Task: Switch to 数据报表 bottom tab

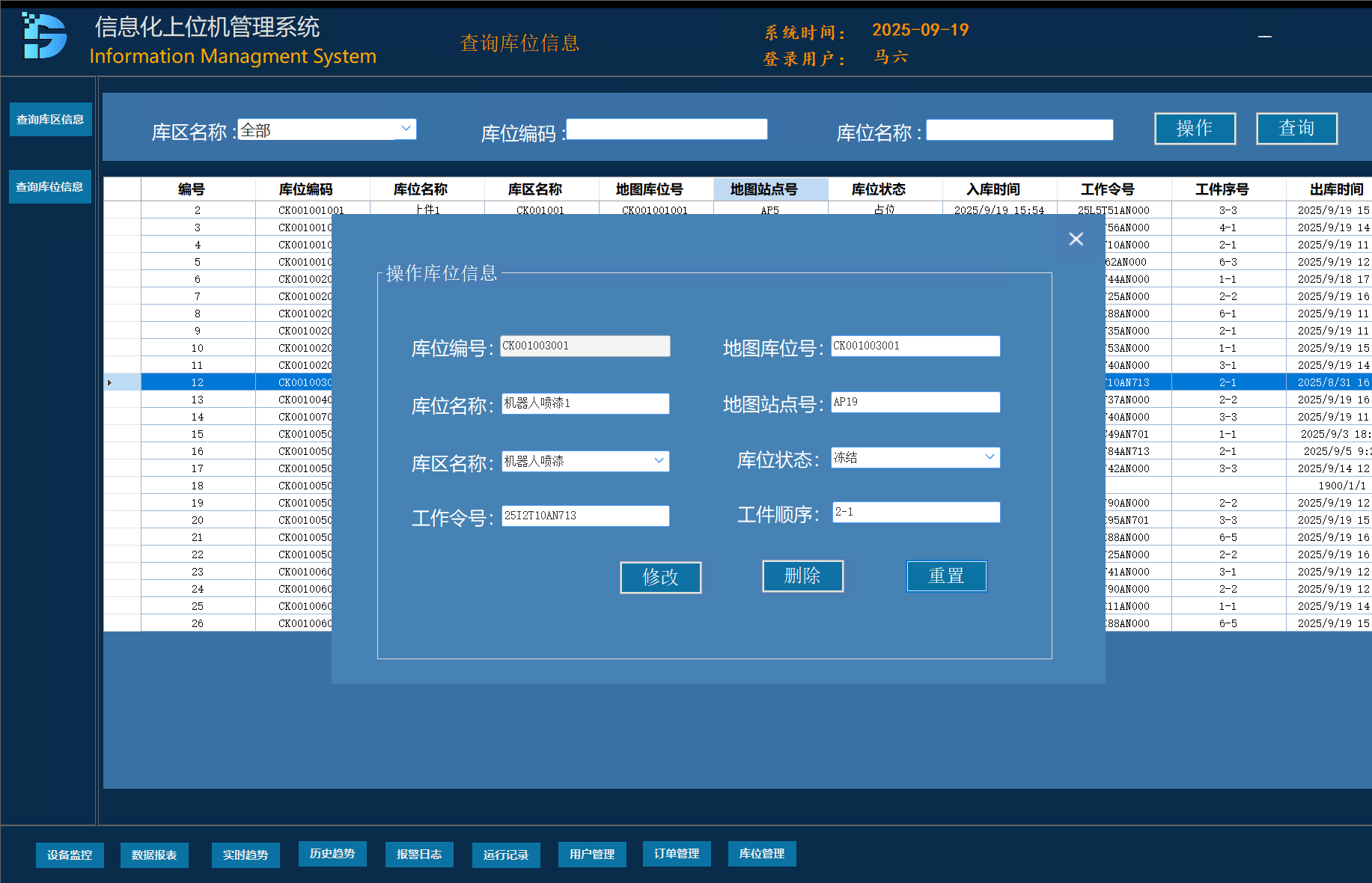Action: pyautogui.click(x=154, y=855)
